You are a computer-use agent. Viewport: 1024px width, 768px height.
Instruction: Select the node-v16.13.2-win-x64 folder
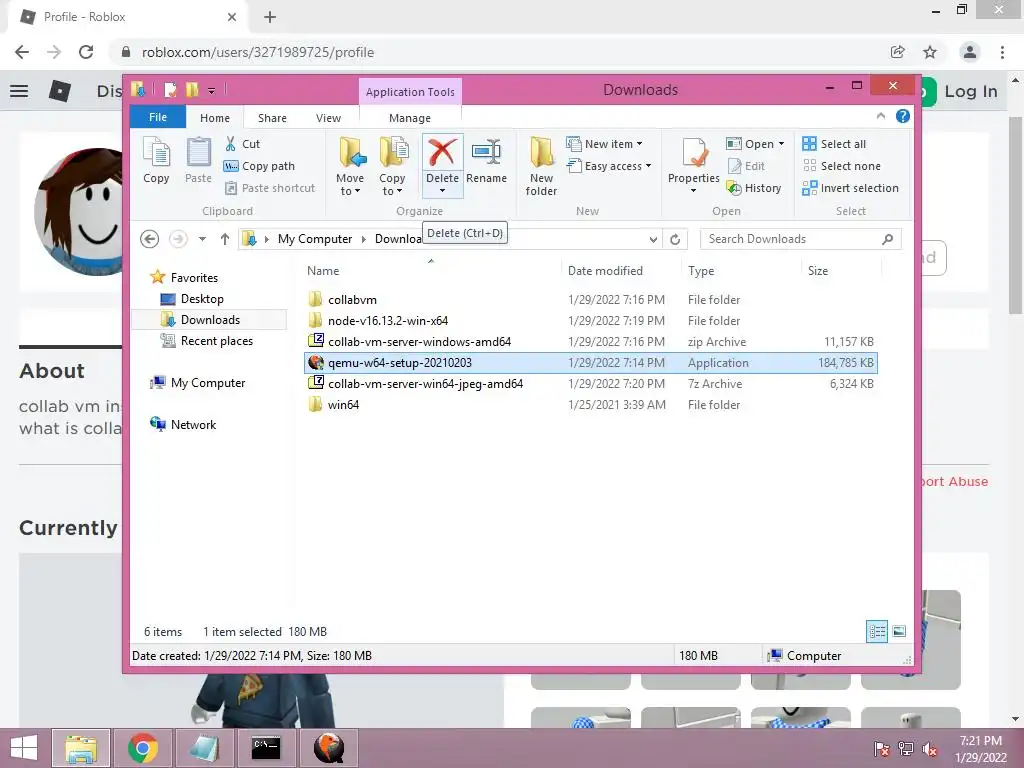(x=590, y=321)
